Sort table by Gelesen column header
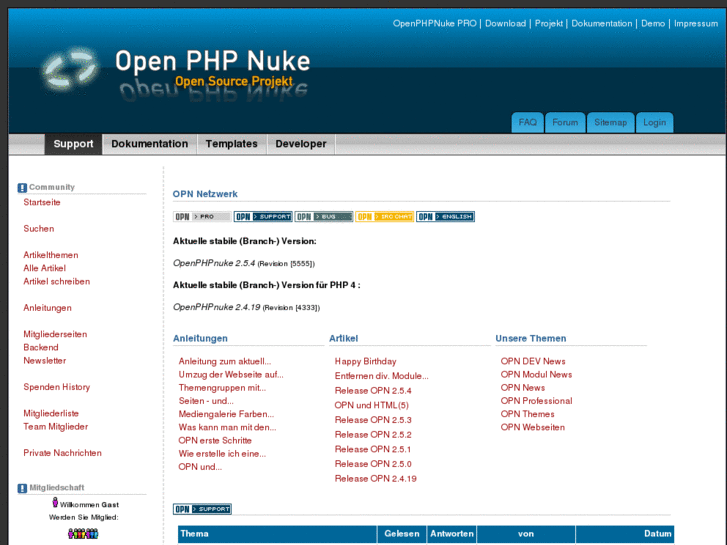Viewport: 727px width, 545px height. pyautogui.click(x=402, y=534)
